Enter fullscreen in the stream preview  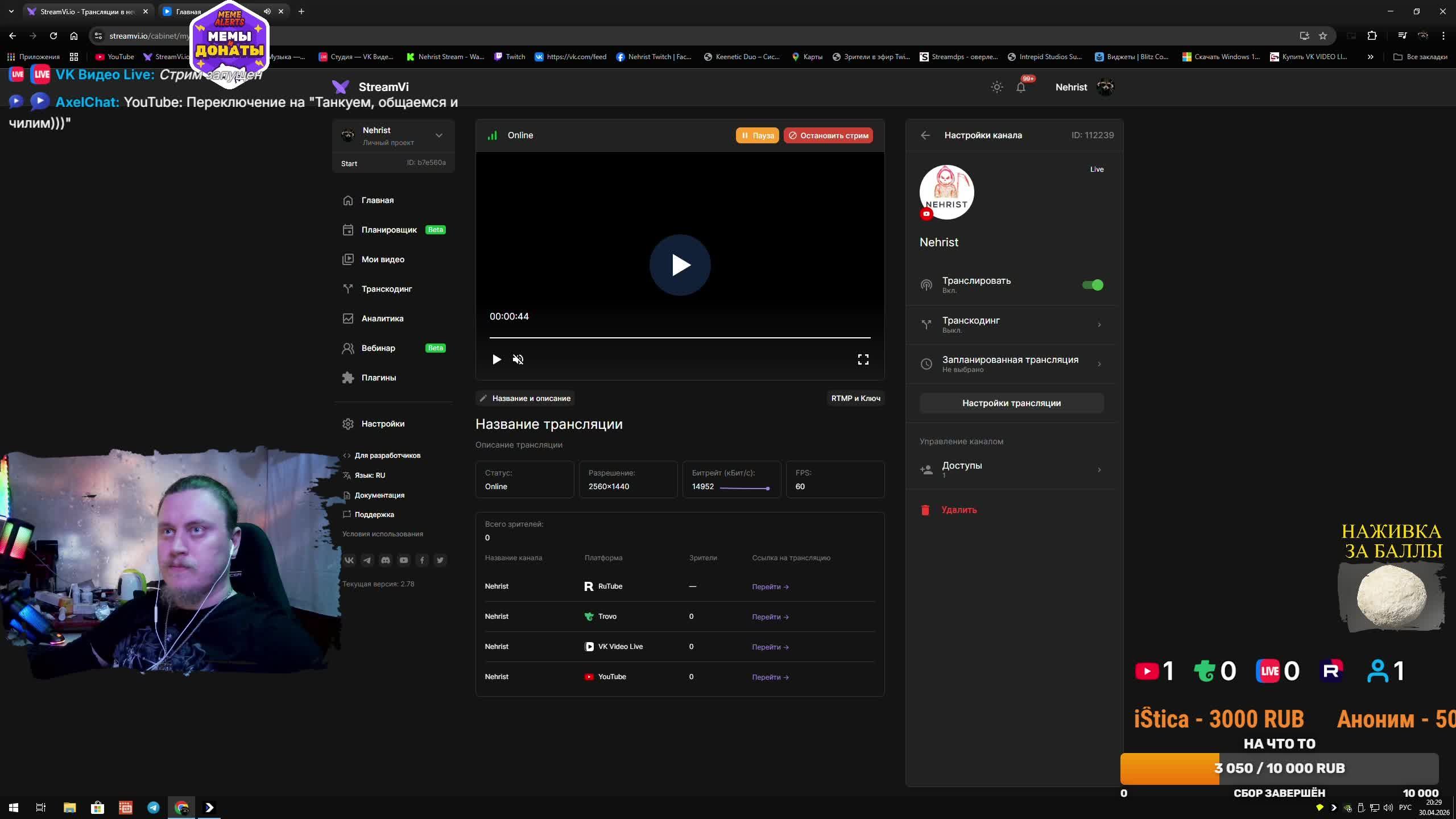(863, 359)
